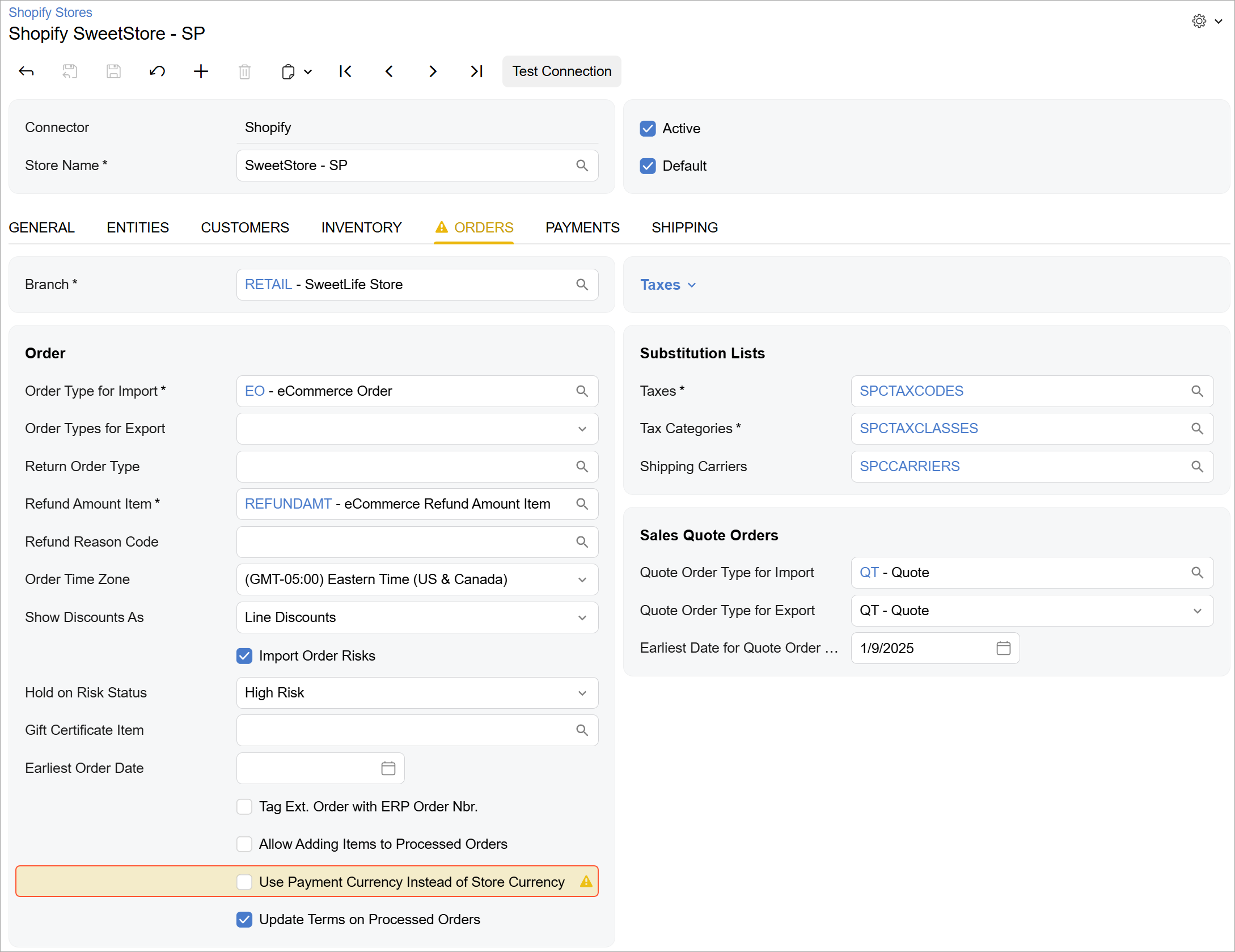Open the SPCTAXCODES substitution list link
1235x952 pixels.
click(911, 391)
